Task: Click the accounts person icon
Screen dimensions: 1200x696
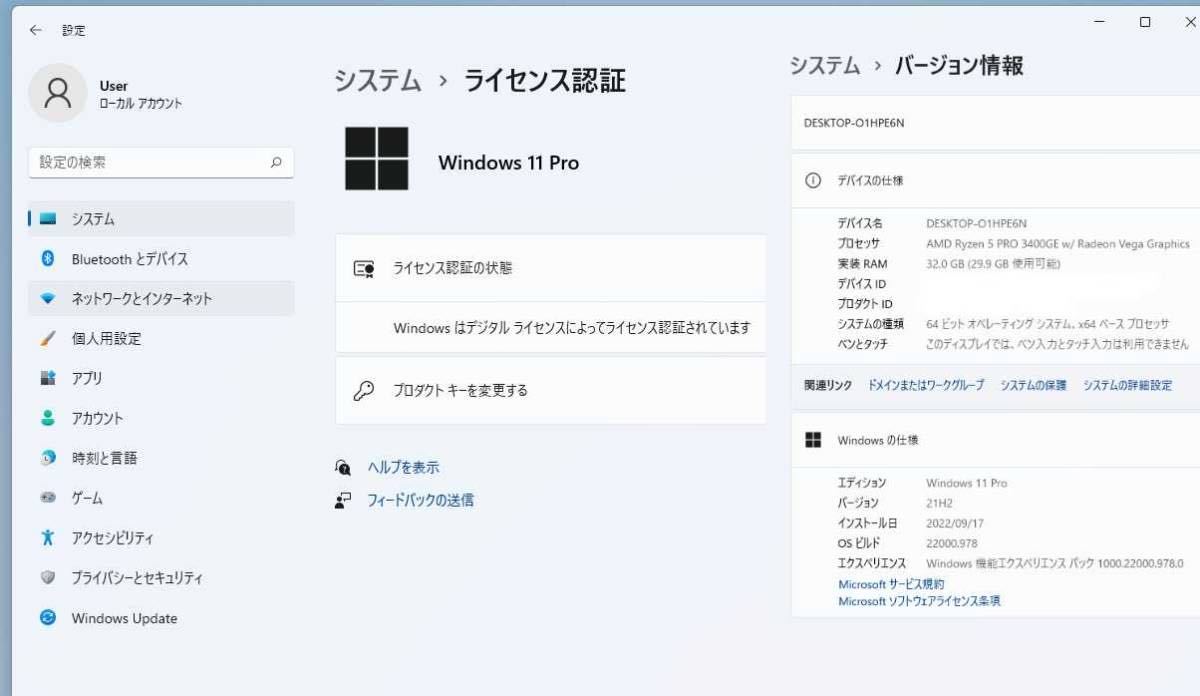Action: tap(47, 418)
